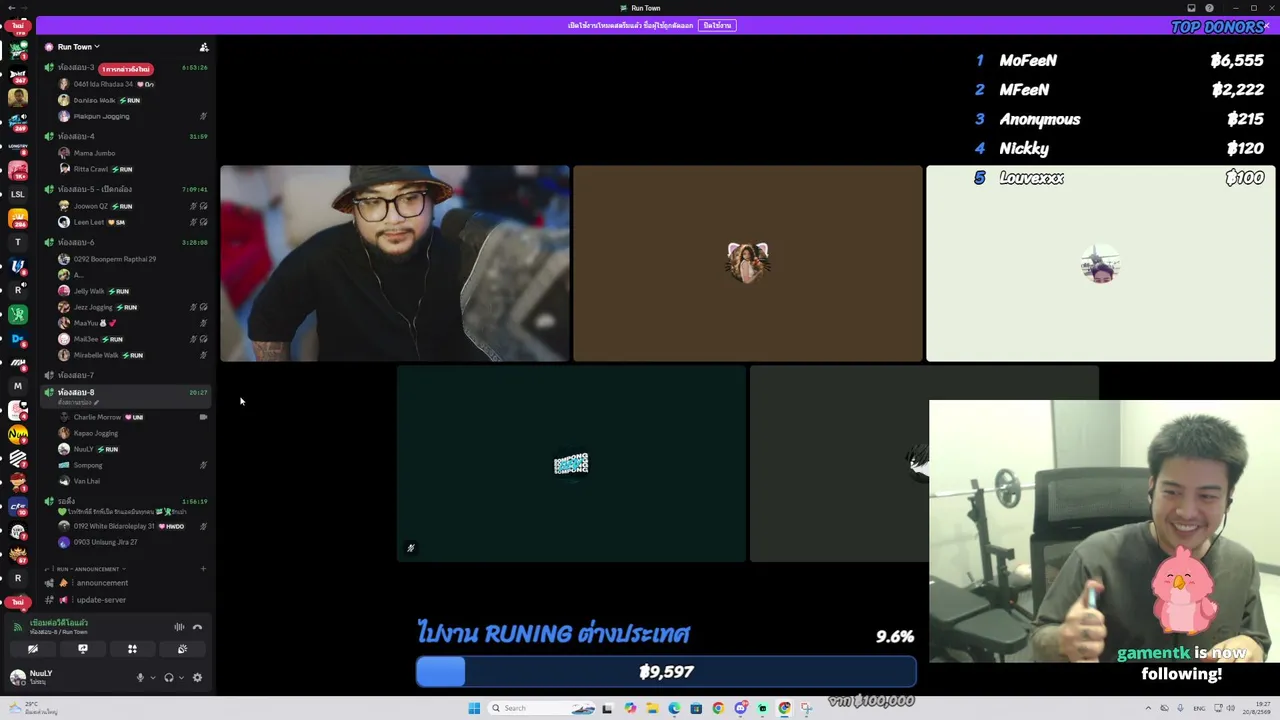
Task: Focus the bearded man's video tile
Action: click(x=395, y=264)
